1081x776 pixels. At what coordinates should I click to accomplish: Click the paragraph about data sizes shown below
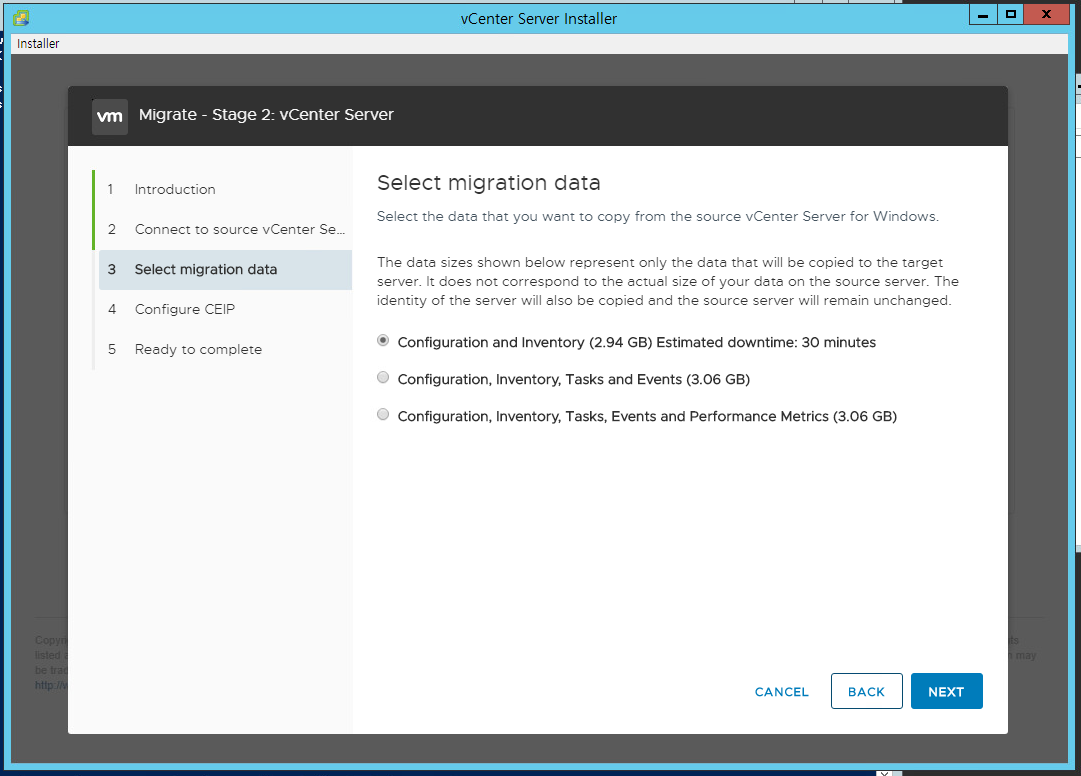tap(667, 281)
